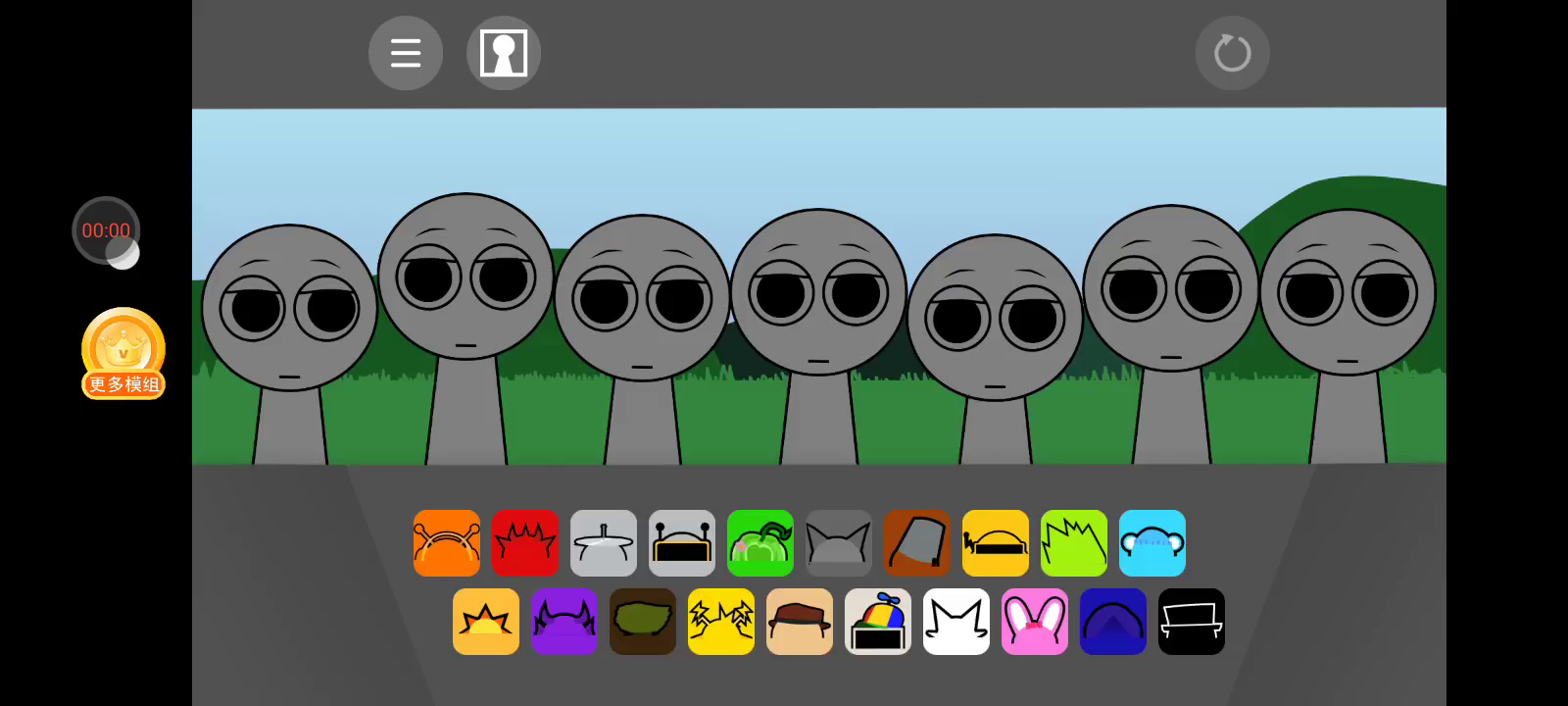Select the gray cat ears icon
Image resolution: width=1568 pixels, height=706 pixels.
pos(839,543)
